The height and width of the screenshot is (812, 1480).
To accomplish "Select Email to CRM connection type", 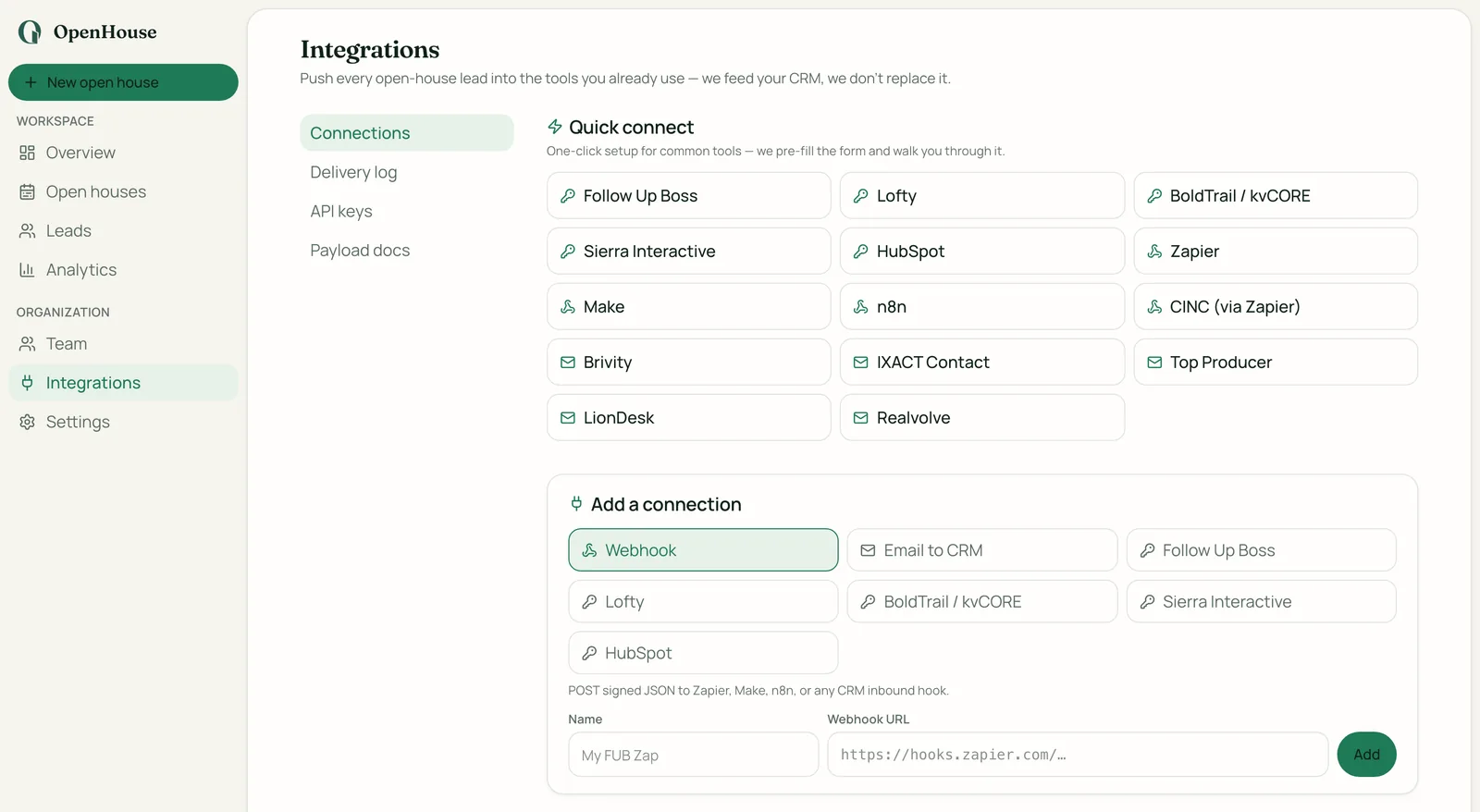I will coord(982,550).
